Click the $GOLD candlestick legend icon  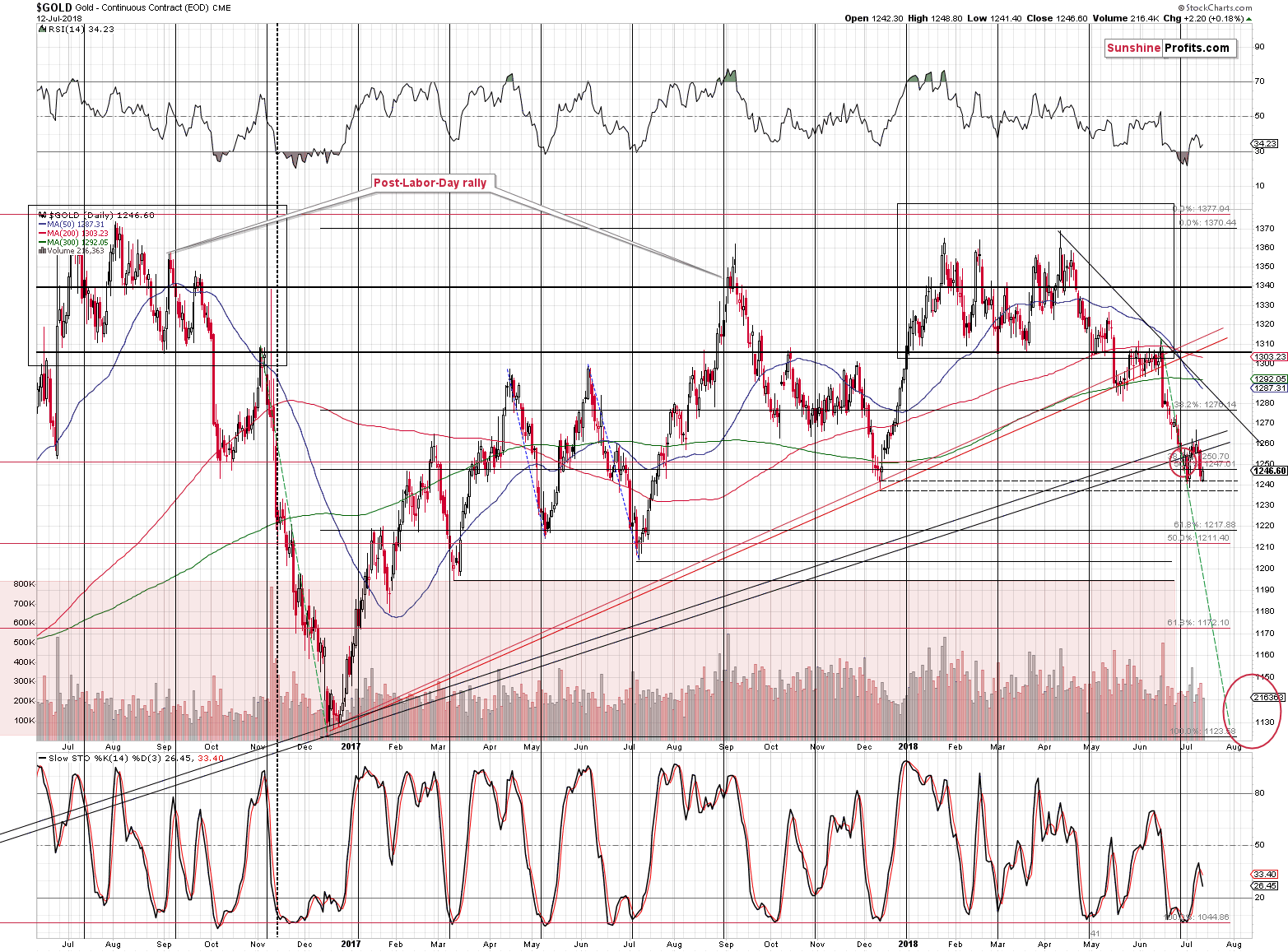coord(43,215)
